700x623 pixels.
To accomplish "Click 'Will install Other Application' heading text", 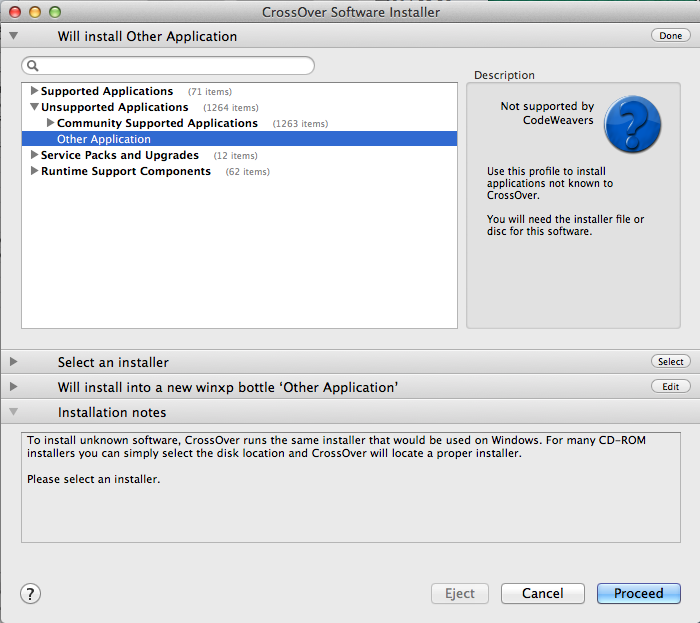I will pos(147,37).
